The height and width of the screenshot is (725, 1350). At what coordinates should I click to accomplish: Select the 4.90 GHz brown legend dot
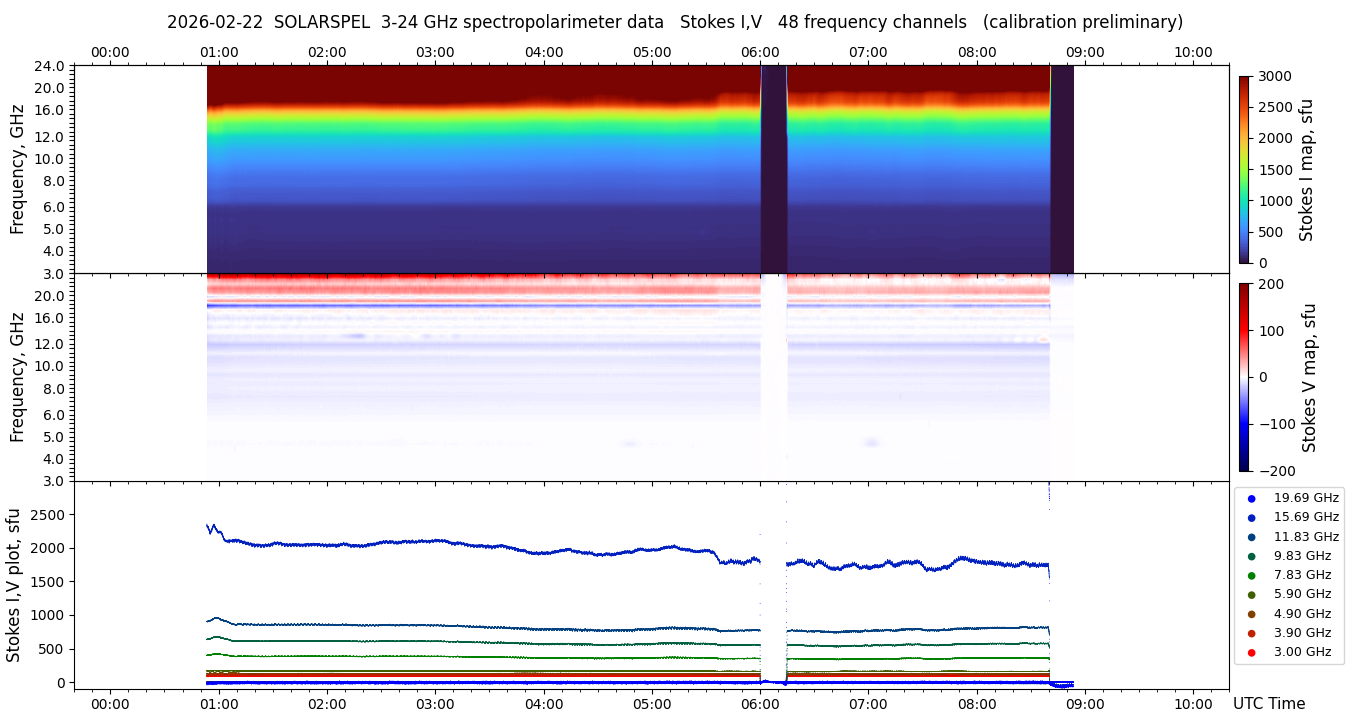point(1251,614)
